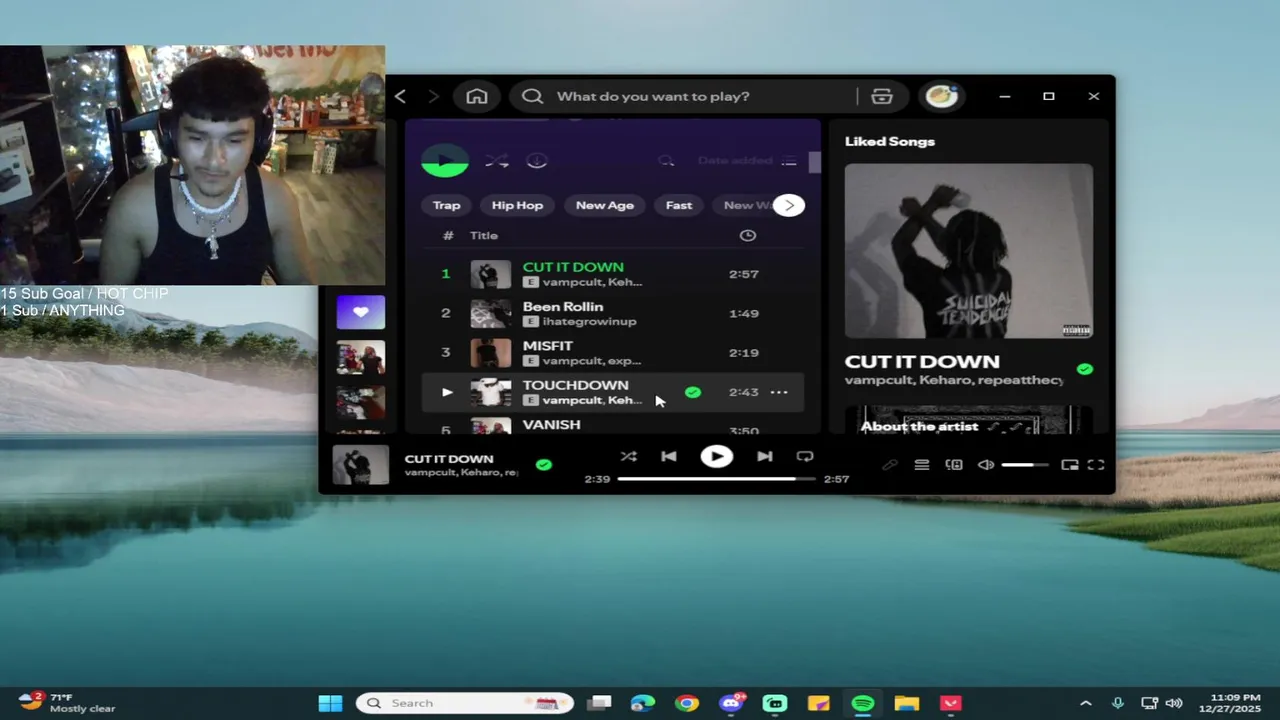
Task: Open Google Chrome from the taskbar
Action: (x=686, y=703)
